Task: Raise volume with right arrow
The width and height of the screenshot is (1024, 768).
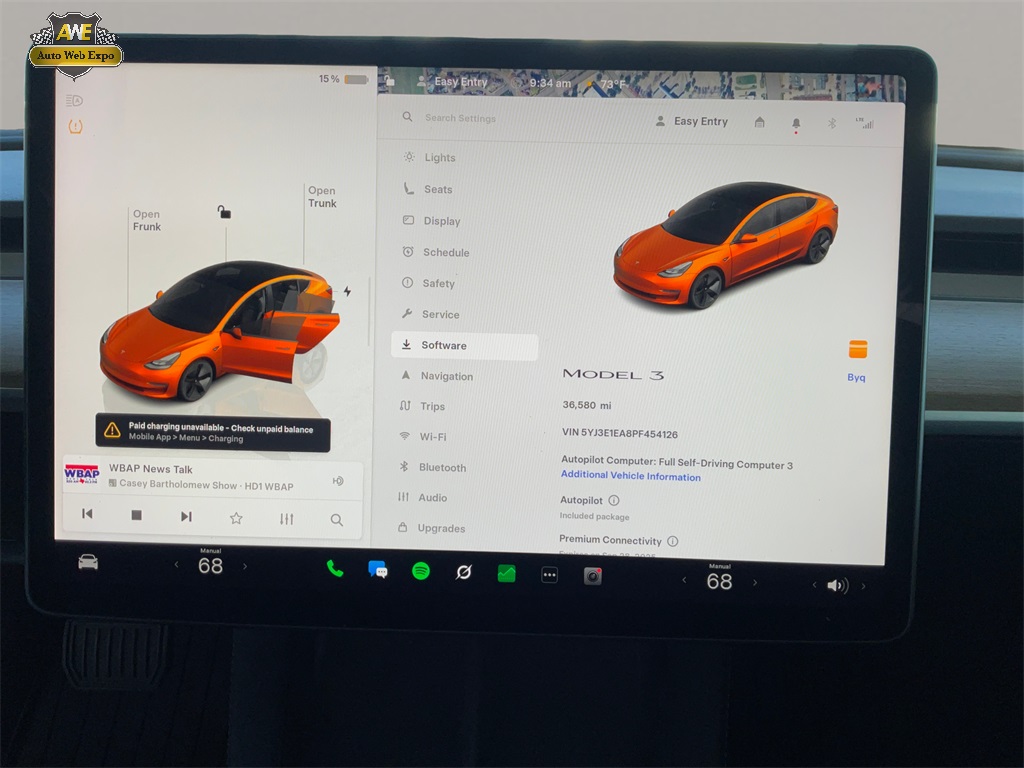Action: (x=863, y=586)
